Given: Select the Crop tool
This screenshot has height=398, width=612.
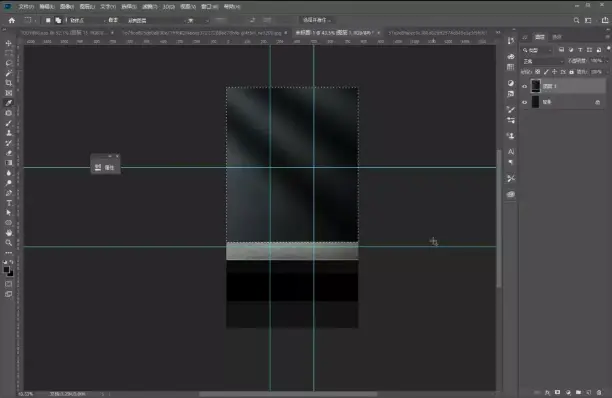Looking at the screenshot, I should pos(9,83).
